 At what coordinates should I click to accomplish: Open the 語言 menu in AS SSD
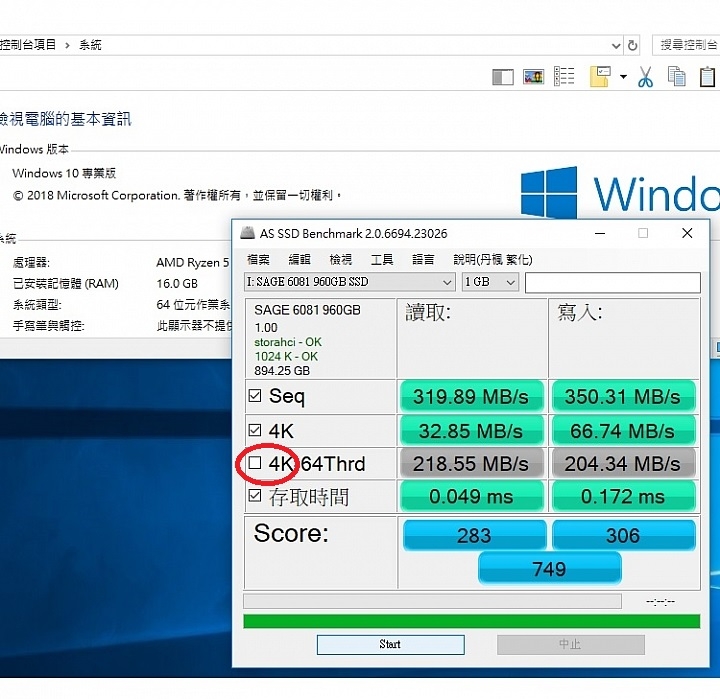click(x=423, y=259)
